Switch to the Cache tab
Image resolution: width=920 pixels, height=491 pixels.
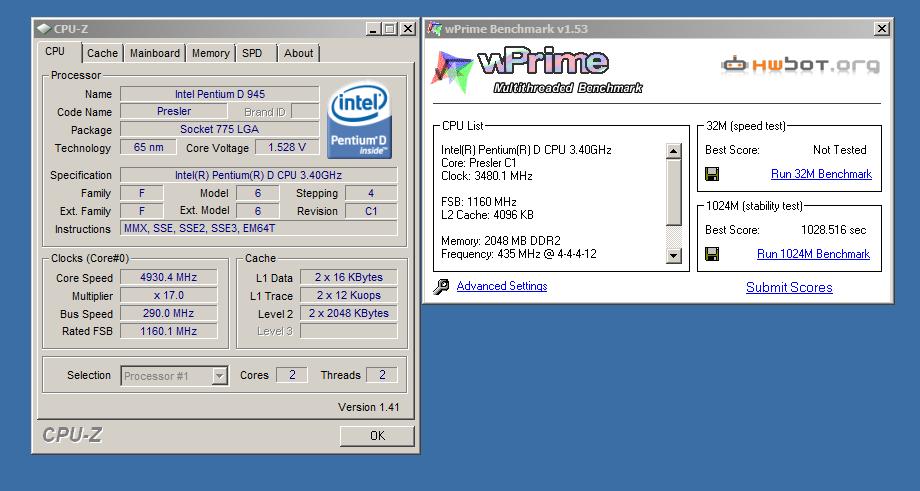coord(103,53)
